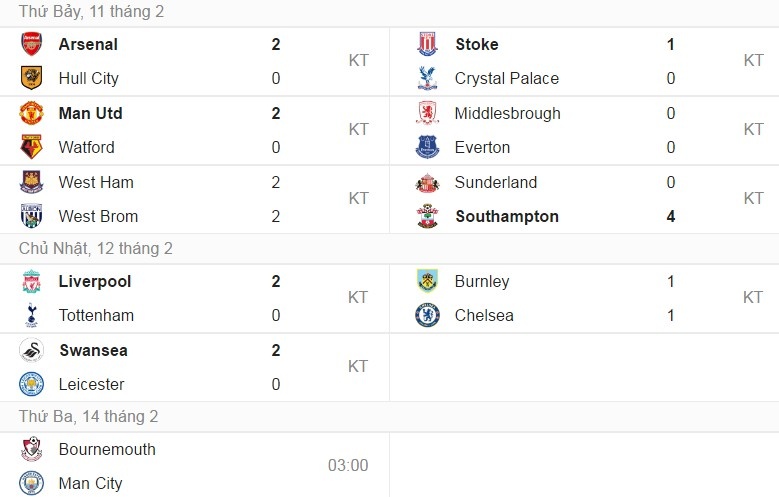
Task: Open the Crystal Palace team link
Action: 506,78
